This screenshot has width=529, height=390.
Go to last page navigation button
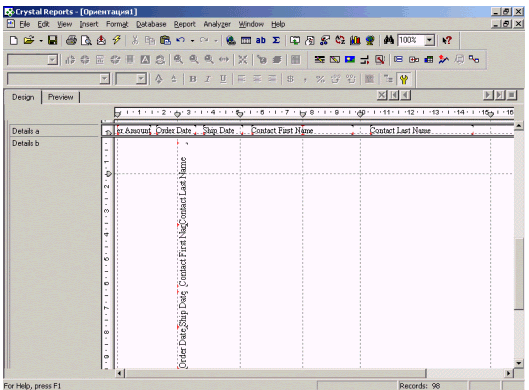tap(500, 95)
